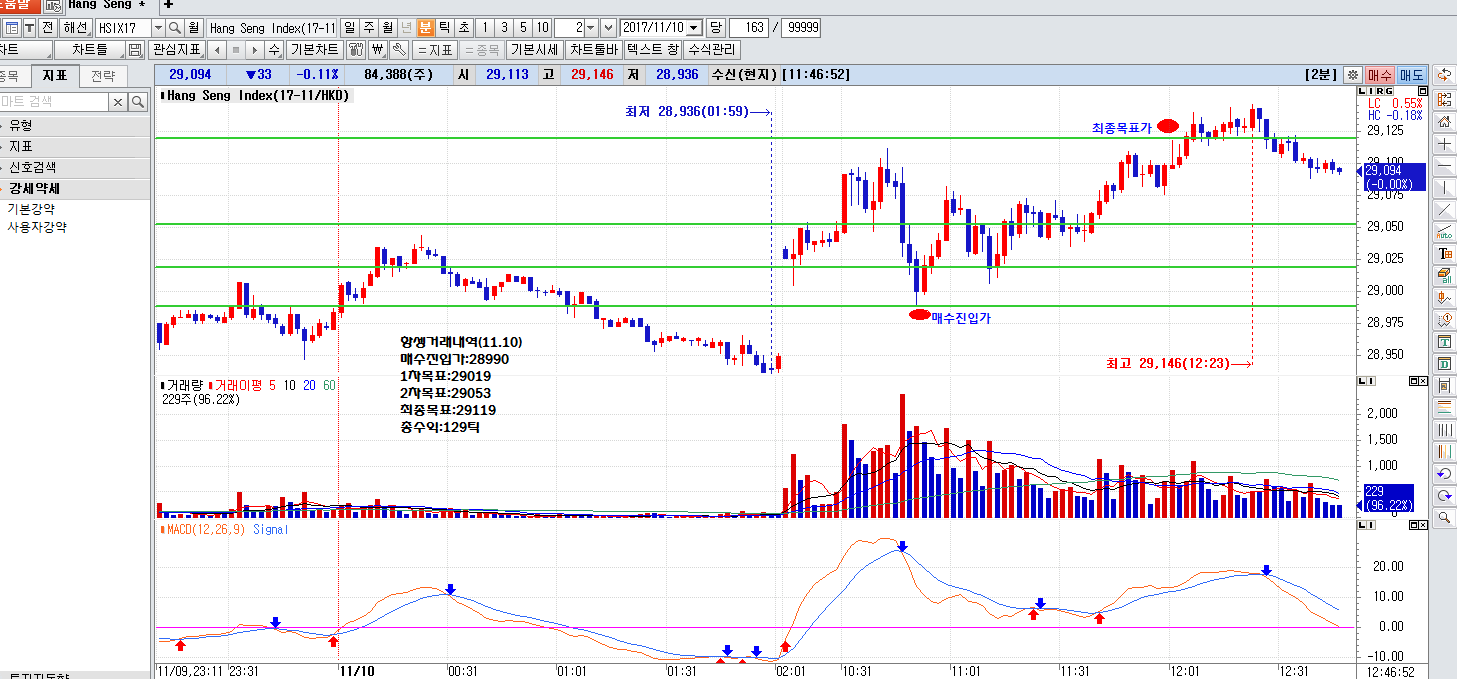Click the redo rotate arrow in right toolbar
Image resolution: width=1457 pixels, height=679 pixels.
(x=1444, y=495)
